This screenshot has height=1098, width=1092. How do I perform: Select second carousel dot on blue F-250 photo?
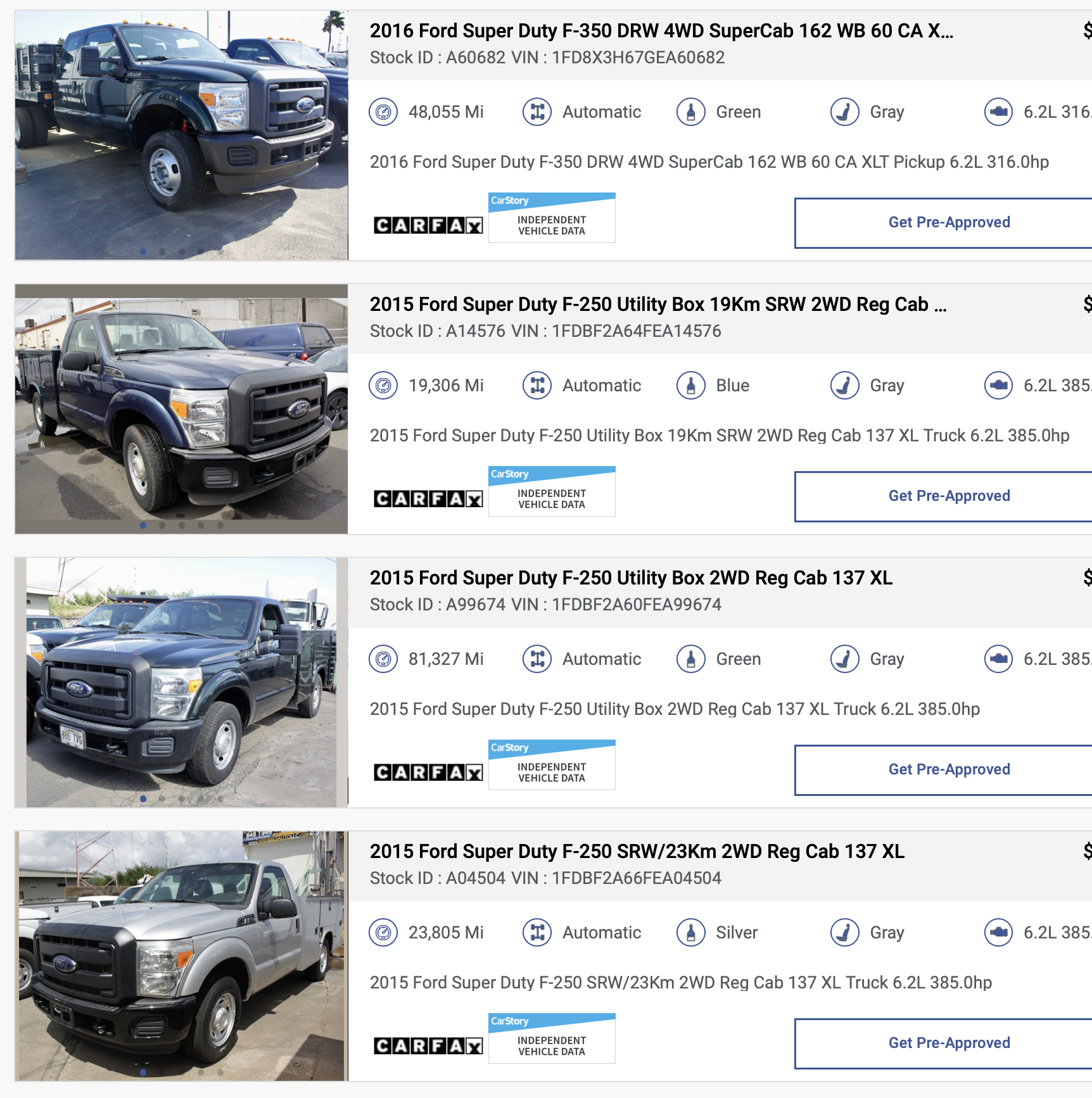tap(162, 525)
